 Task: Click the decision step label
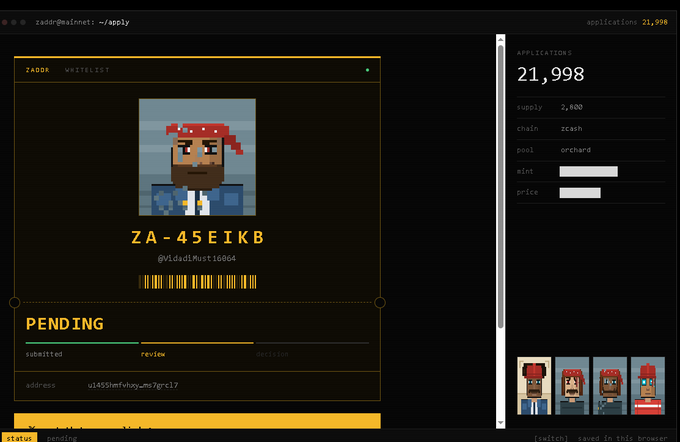point(272,354)
